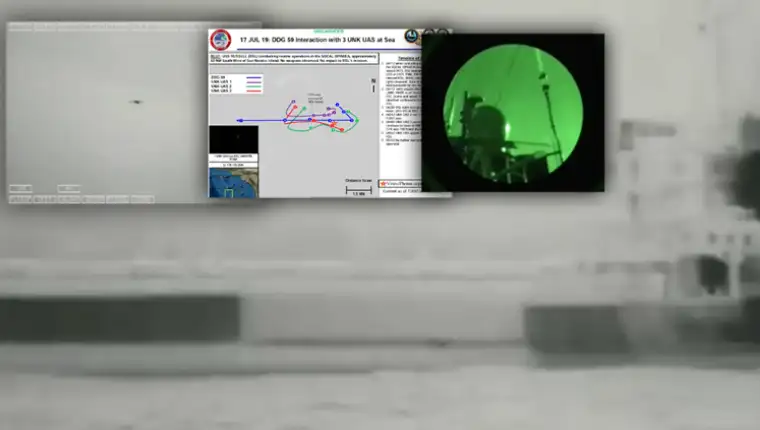Click the north arrow indicator on the slide
The image size is (760, 430).
(373, 85)
